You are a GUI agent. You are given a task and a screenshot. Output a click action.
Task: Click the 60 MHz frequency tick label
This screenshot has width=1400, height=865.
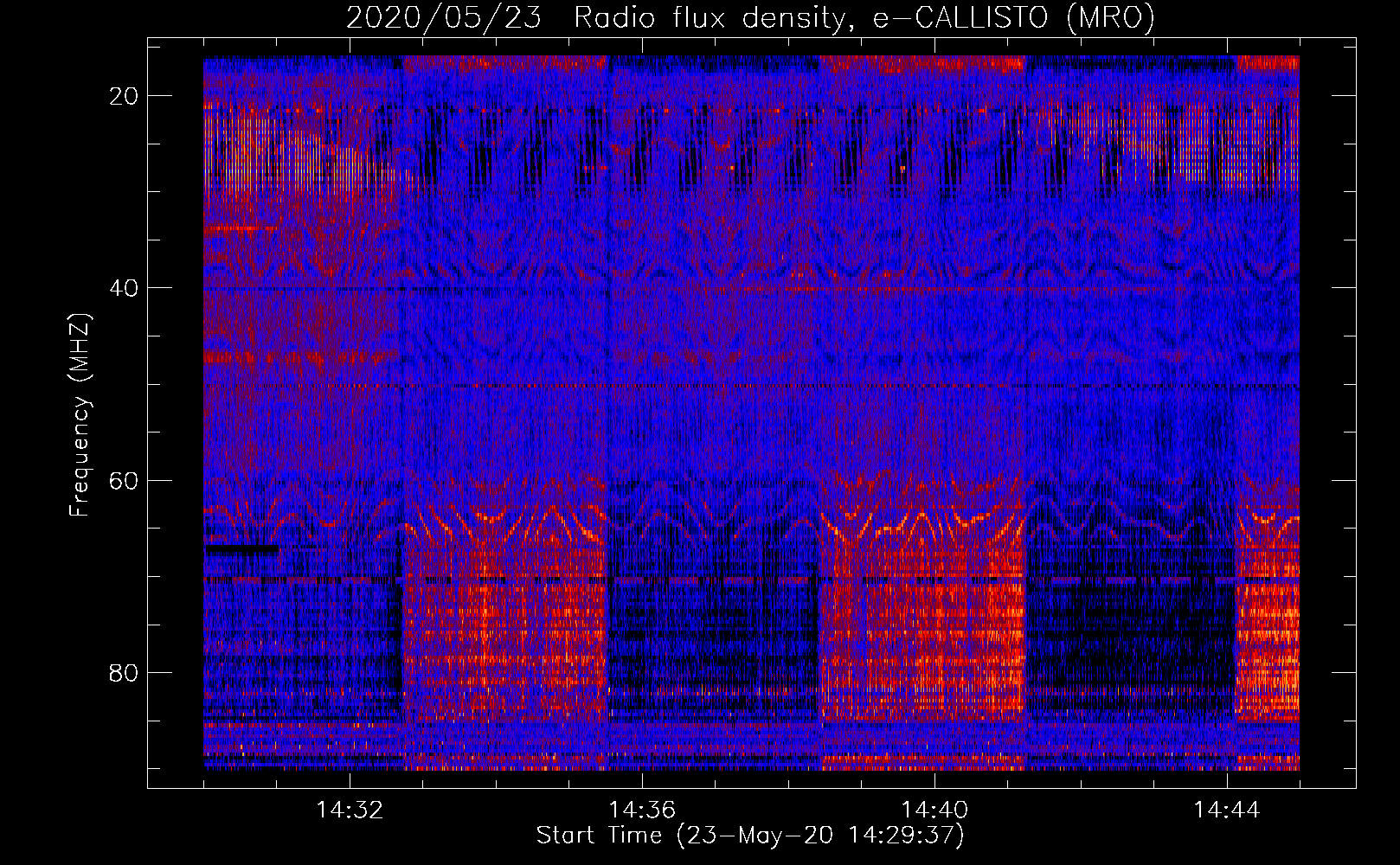[x=125, y=480]
